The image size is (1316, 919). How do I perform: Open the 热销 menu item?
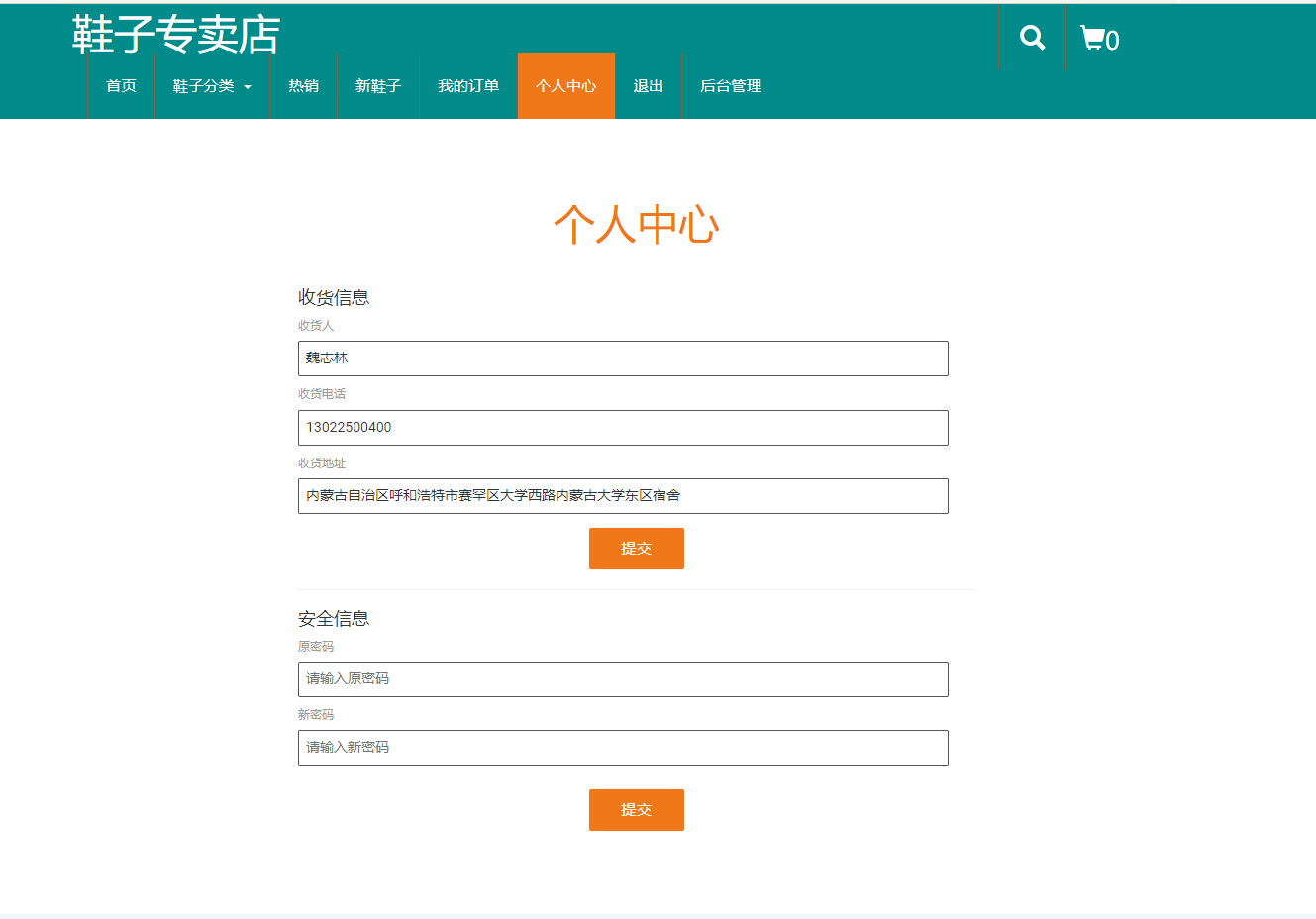303,87
